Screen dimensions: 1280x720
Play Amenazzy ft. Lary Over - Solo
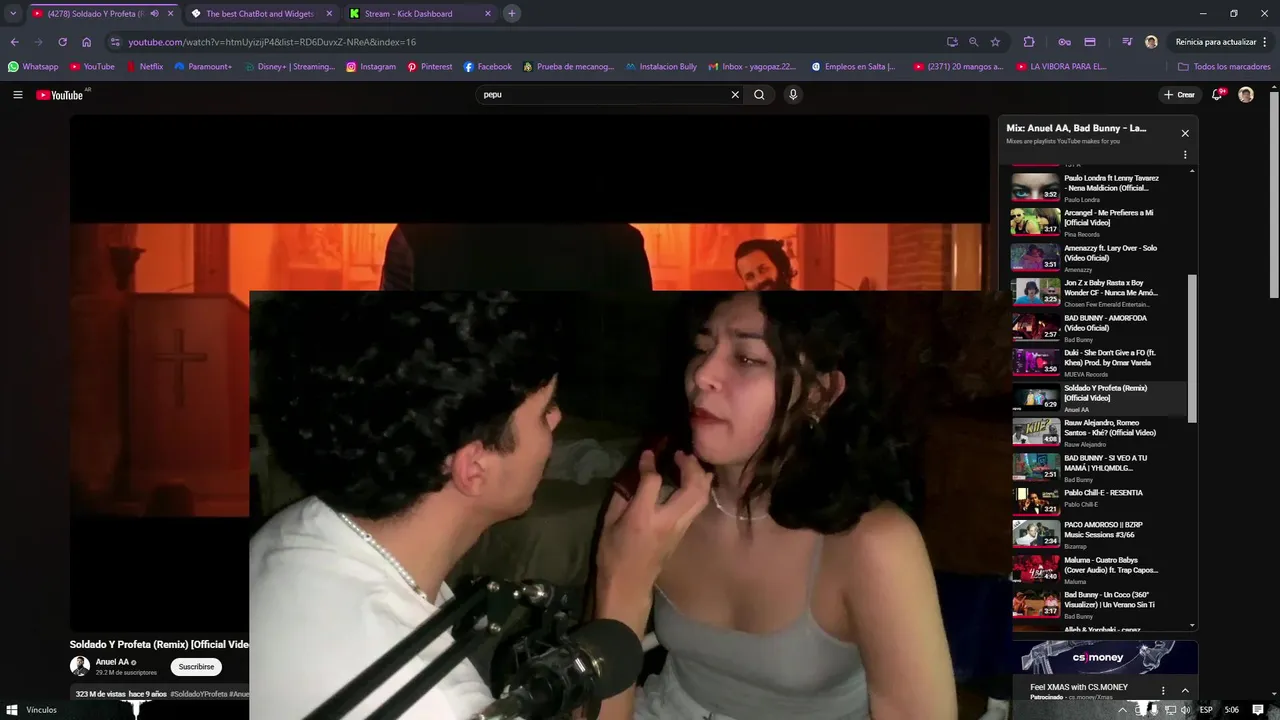(1100, 258)
